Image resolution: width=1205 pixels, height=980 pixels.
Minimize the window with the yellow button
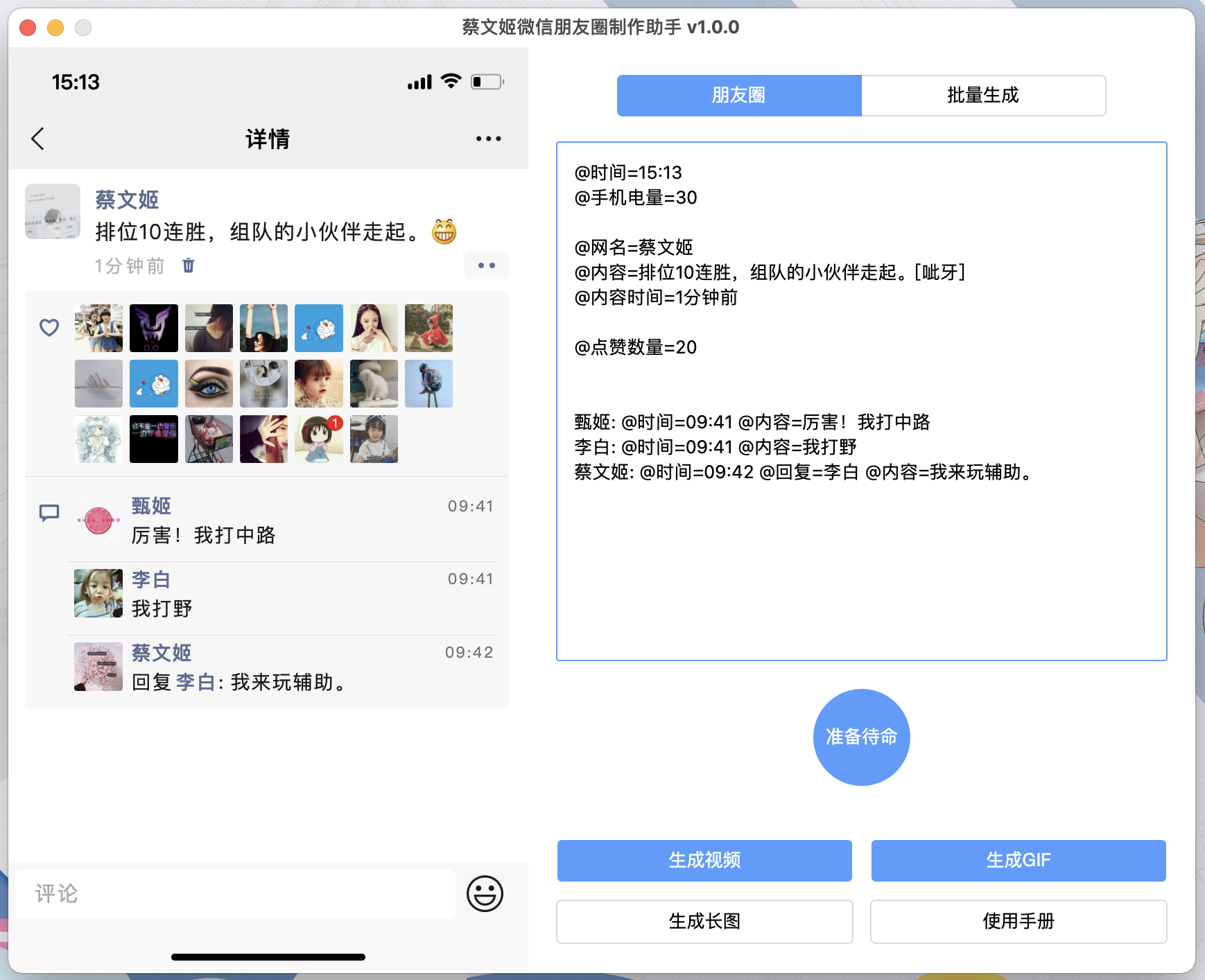[55, 28]
